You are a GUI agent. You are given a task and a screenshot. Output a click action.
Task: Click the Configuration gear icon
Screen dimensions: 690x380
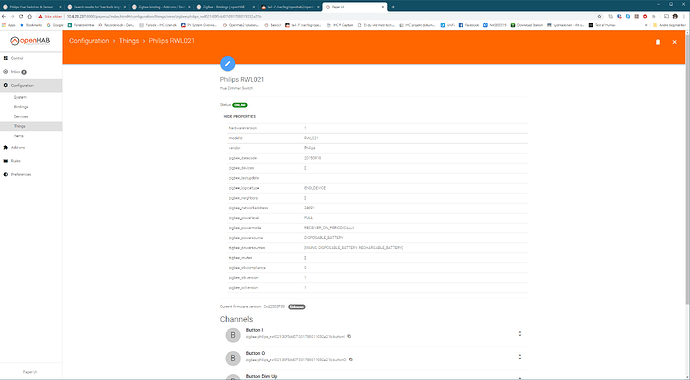[x=6, y=85]
